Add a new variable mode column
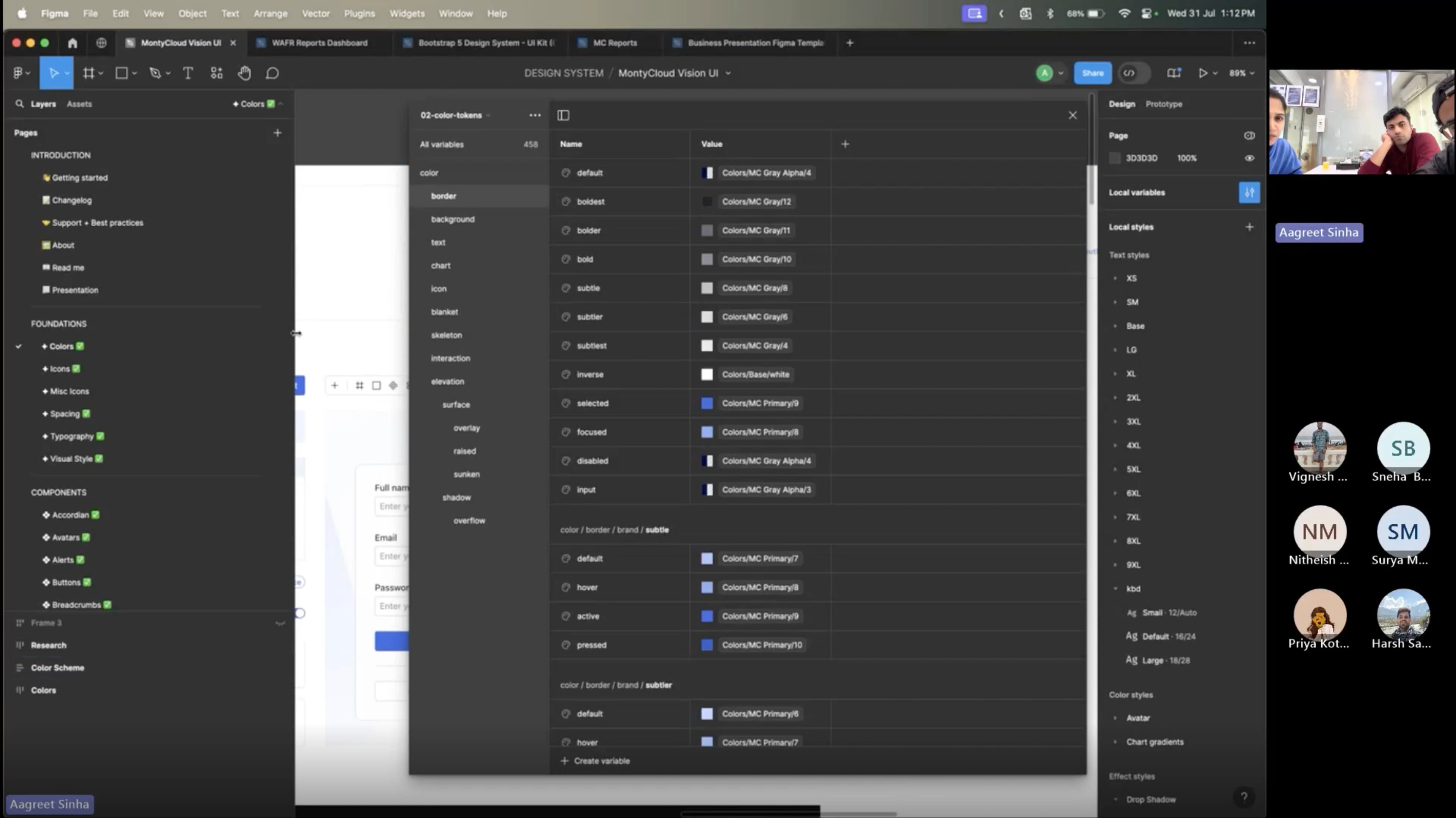 click(845, 144)
